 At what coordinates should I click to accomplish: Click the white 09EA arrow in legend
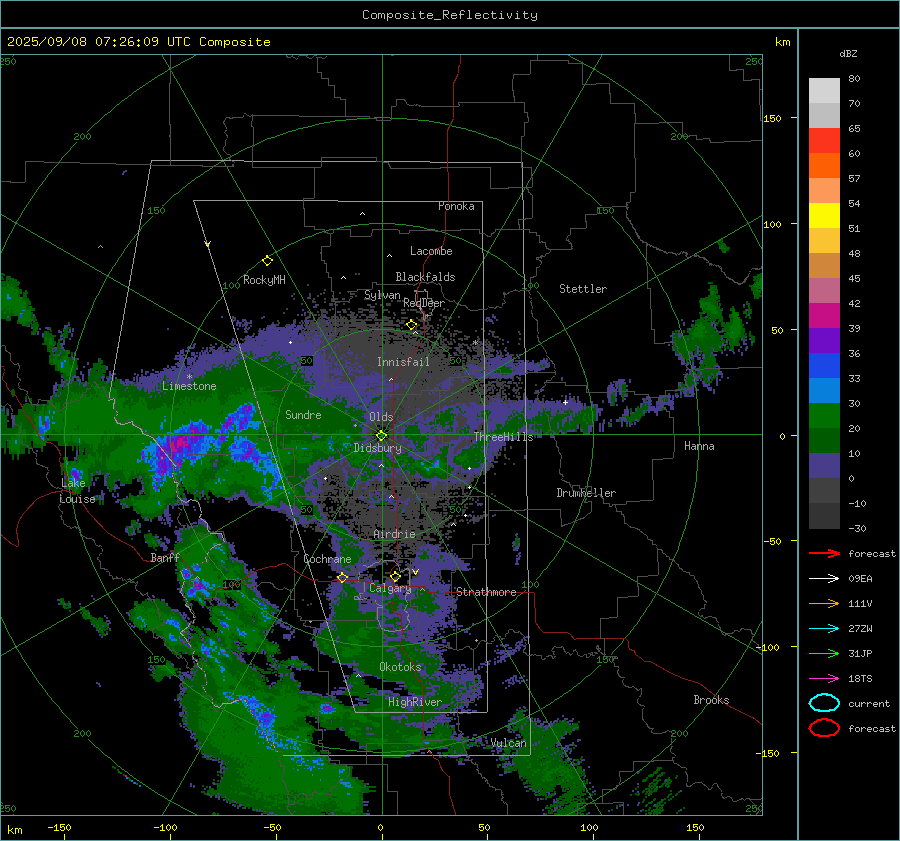(824, 578)
